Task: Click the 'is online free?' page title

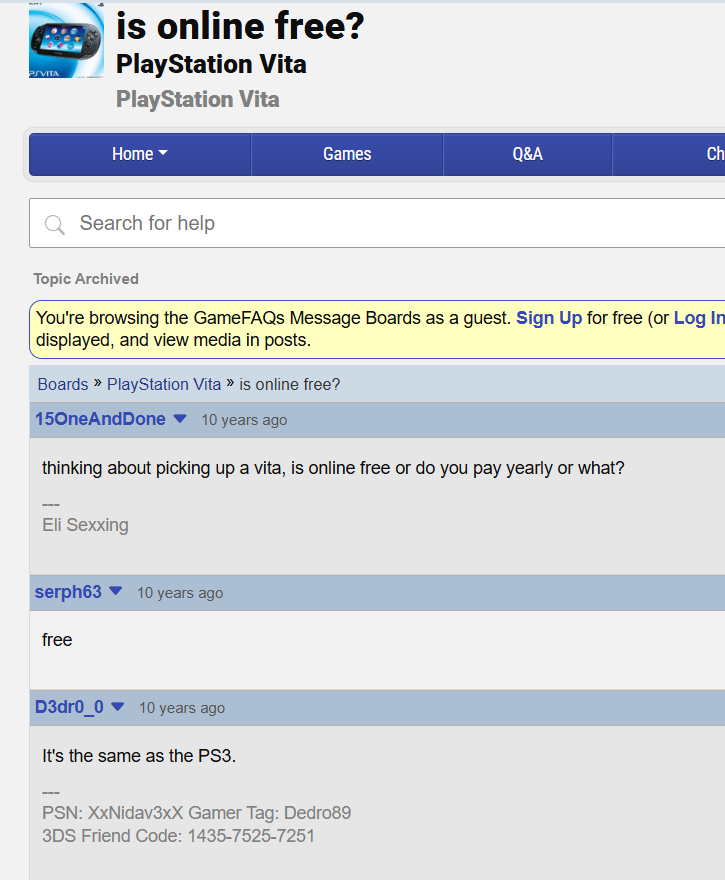Action: click(240, 26)
